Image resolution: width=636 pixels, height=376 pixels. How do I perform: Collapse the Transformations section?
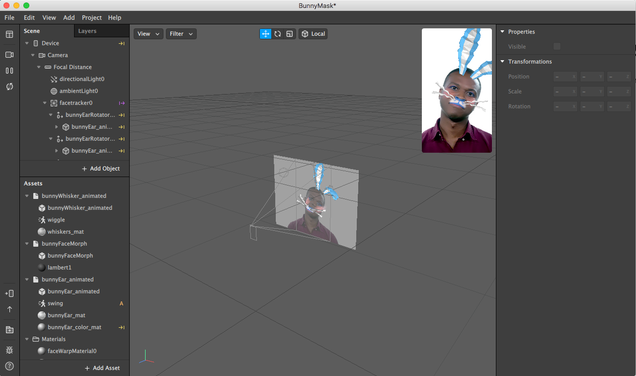[503, 61]
